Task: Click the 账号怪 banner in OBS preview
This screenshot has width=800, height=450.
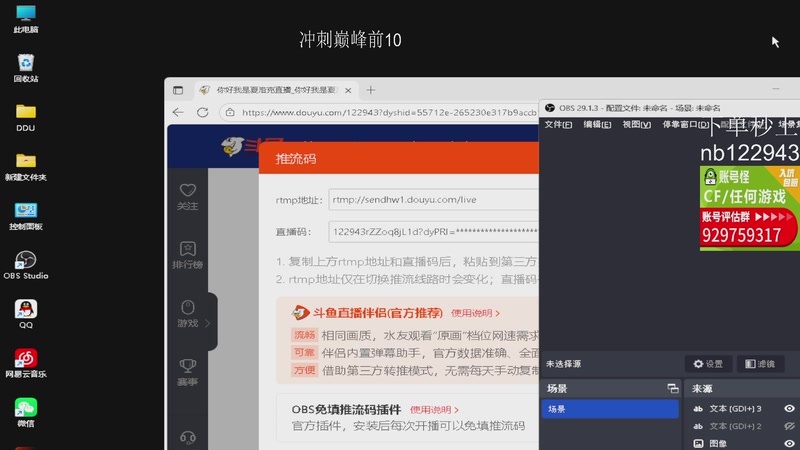Action: pyautogui.click(x=749, y=208)
